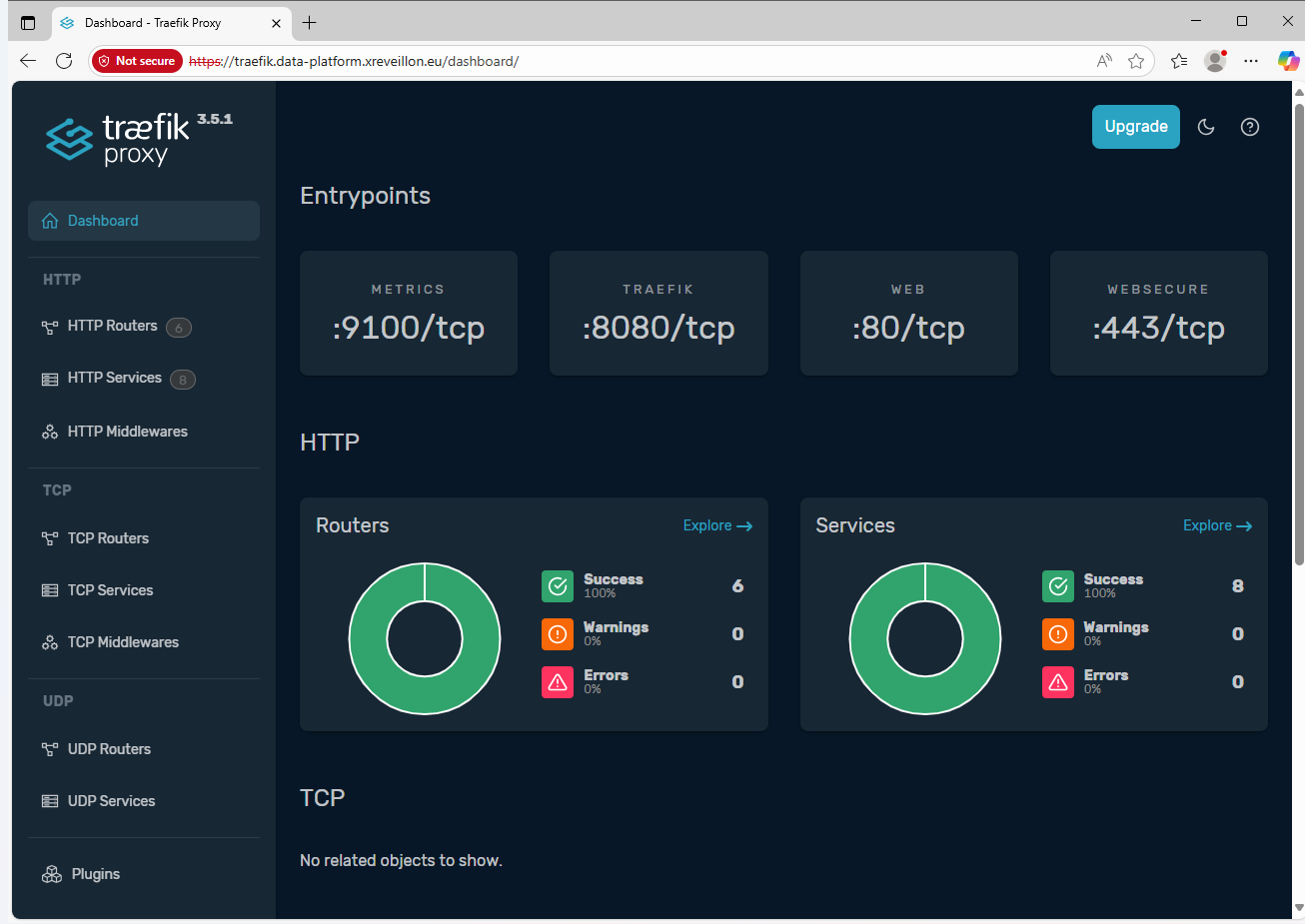This screenshot has width=1305, height=924.
Task: Click the Warnings icon in the Services card
Action: click(1057, 633)
